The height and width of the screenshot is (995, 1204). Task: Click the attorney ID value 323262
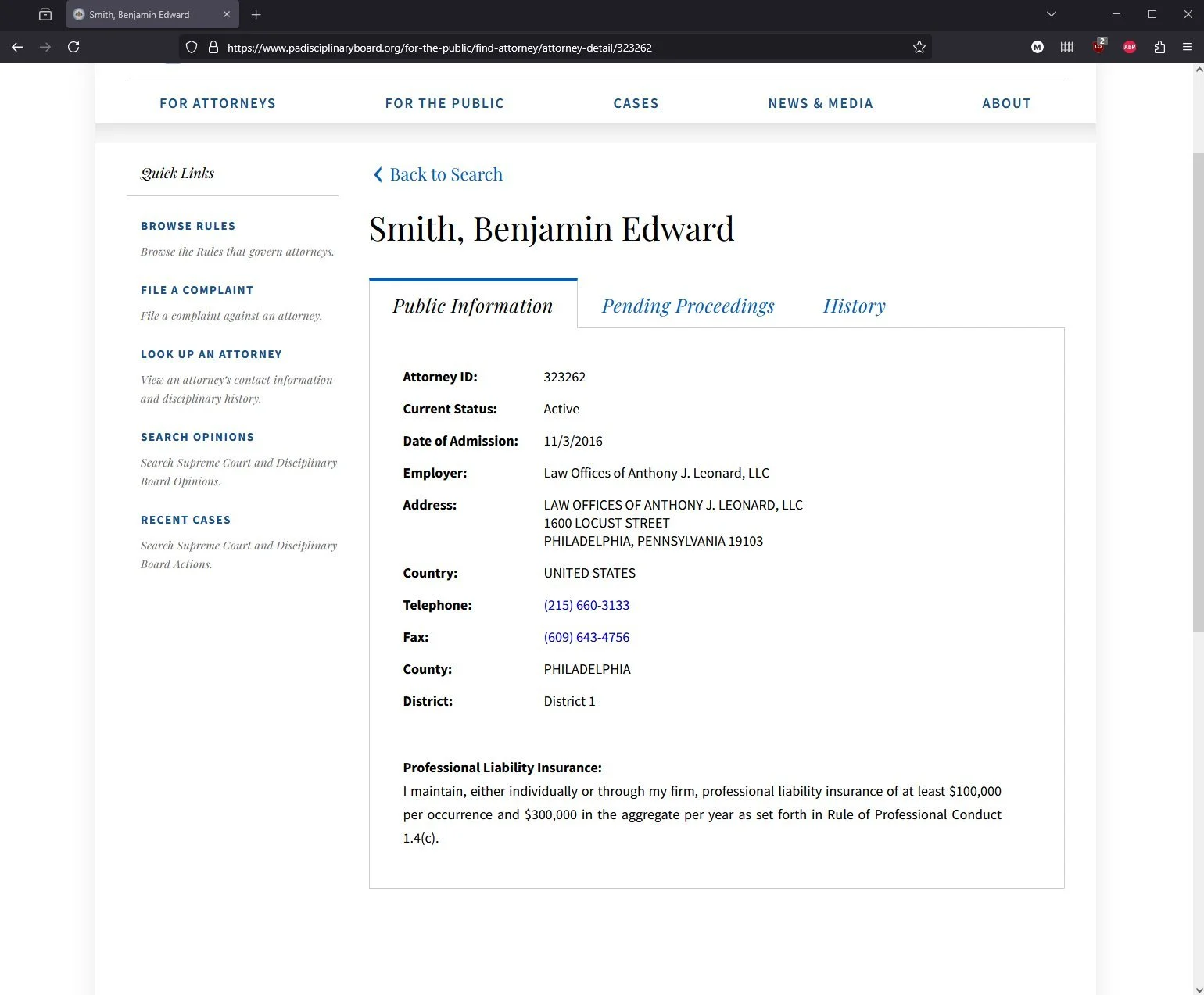(x=564, y=377)
